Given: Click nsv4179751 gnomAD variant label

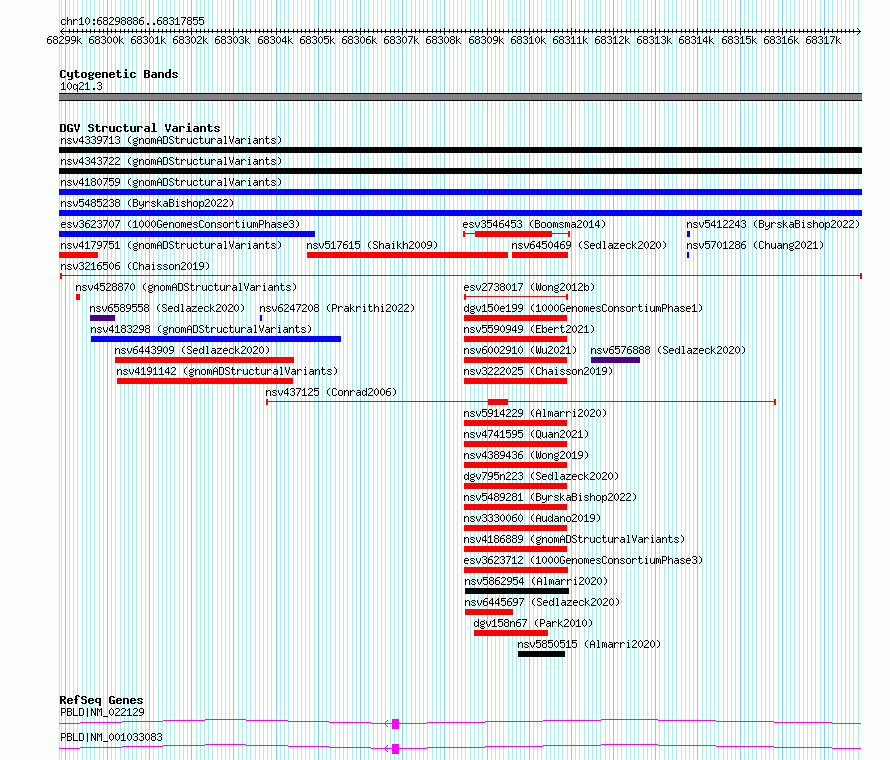Looking at the screenshot, I should pyautogui.click(x=171, y=245).
